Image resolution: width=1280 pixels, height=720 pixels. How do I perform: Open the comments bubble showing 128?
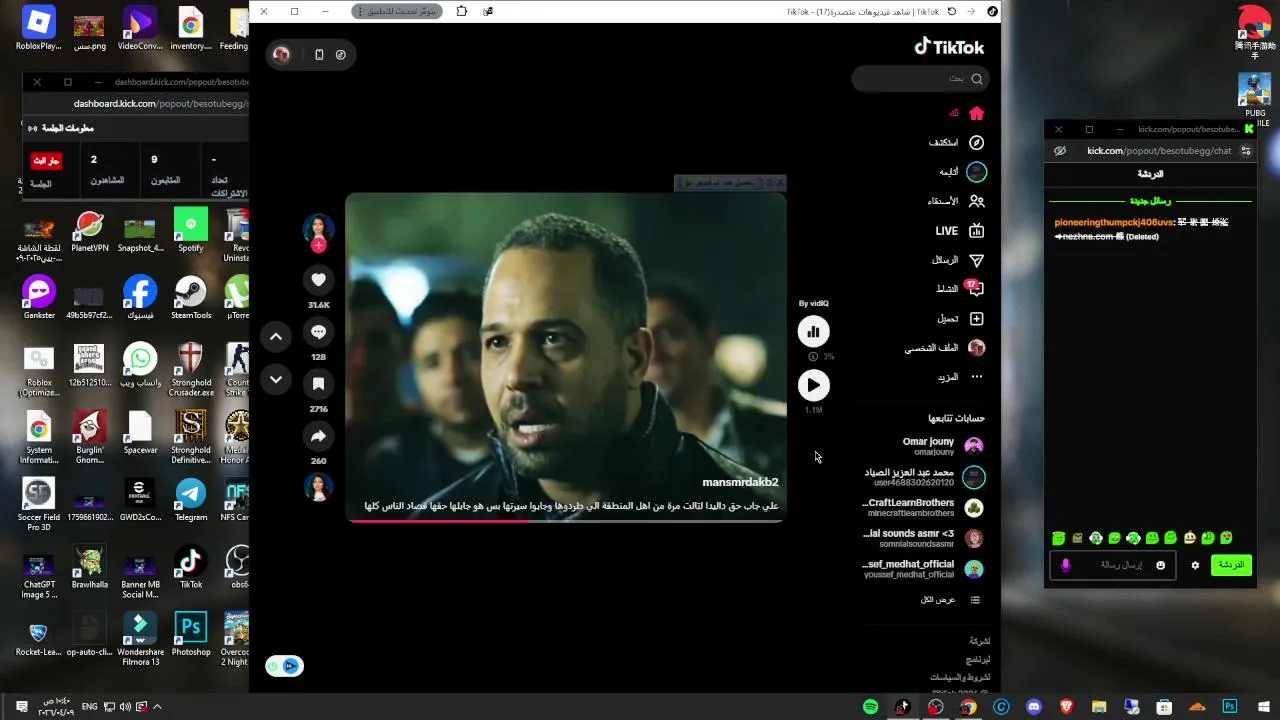tap(318, 332)
